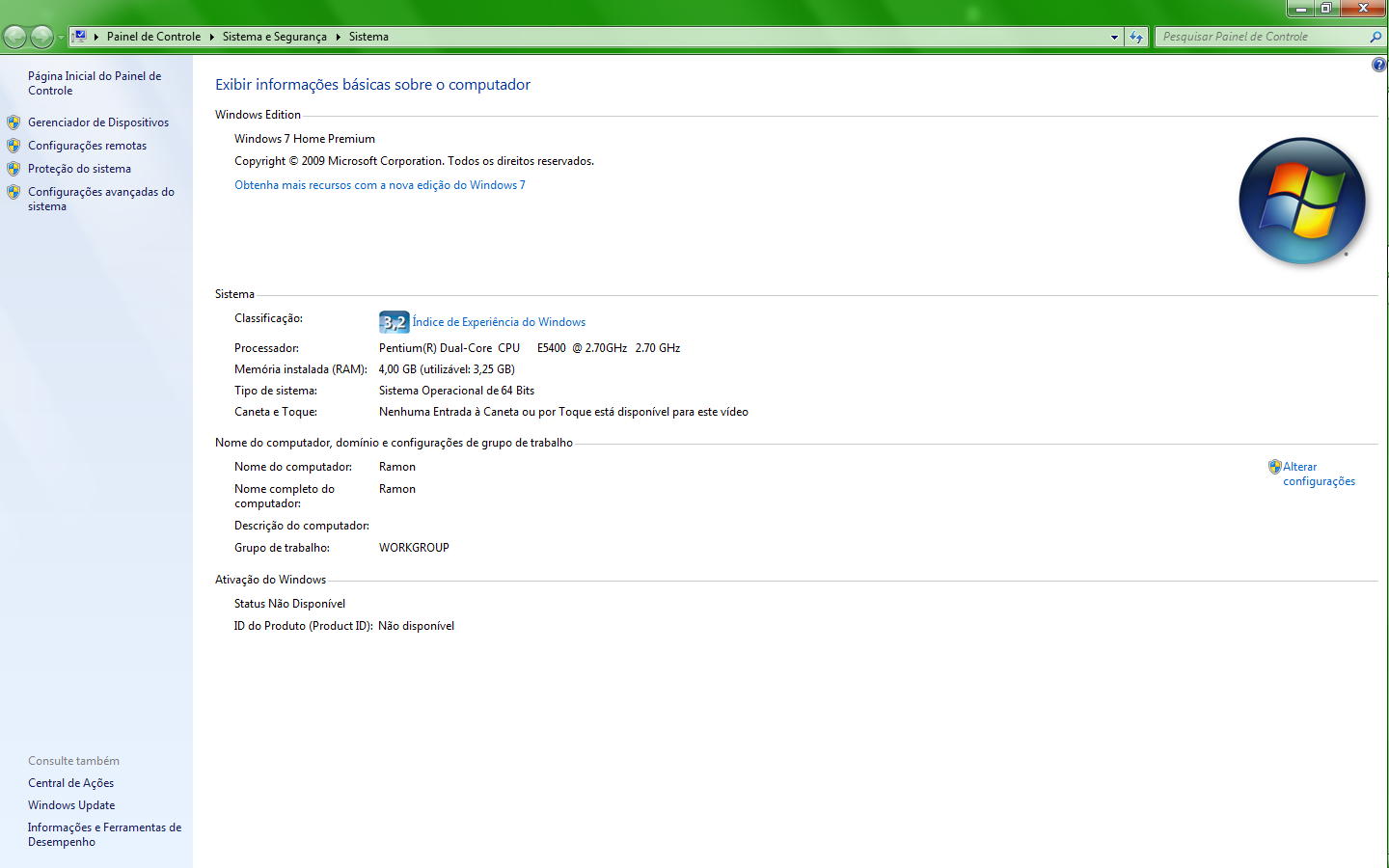Screen dimensions: 1389x868
Task: Click the refresh button in address bar
Action: [1136, 37]
